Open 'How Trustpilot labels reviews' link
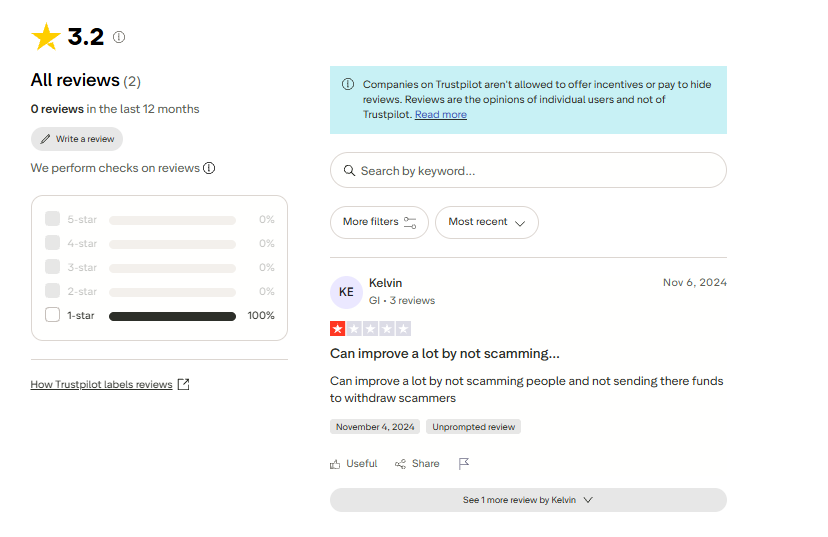The image size is (828, 537). pos(101,384)
